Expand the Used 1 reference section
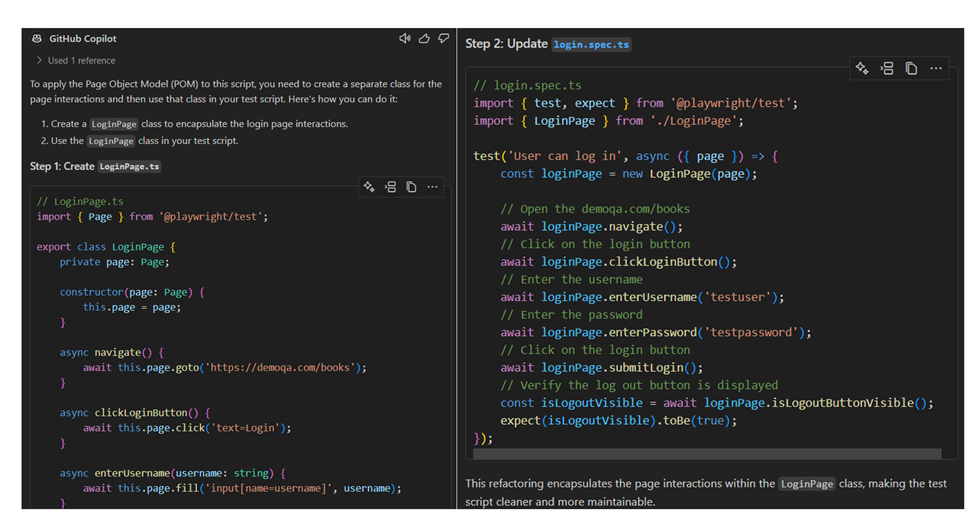The height and width of the screenshot is (521, 975). click(x=81, y=61)
